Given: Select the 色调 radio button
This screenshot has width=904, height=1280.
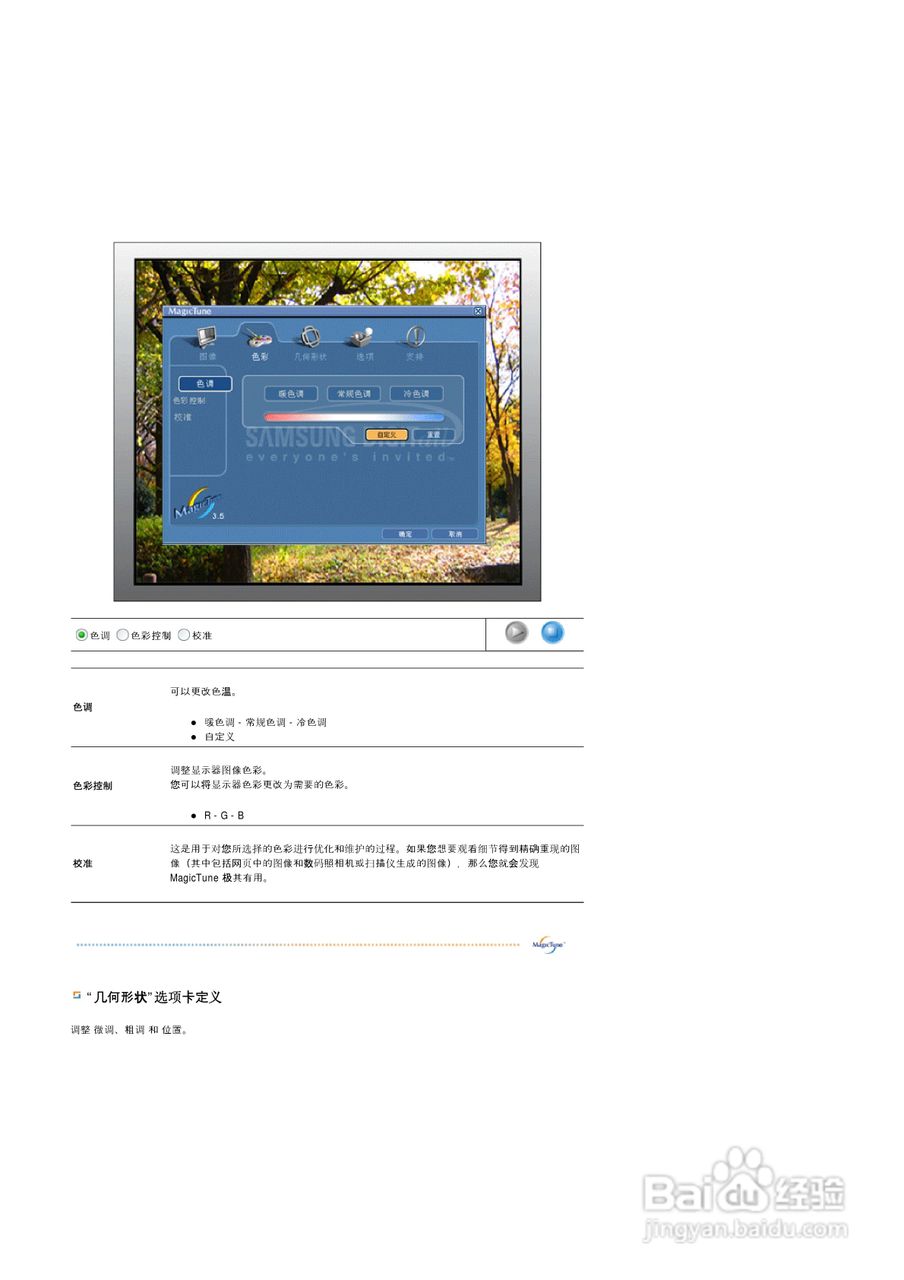Looking at the screenshot, I should click(x=81, y=635).
